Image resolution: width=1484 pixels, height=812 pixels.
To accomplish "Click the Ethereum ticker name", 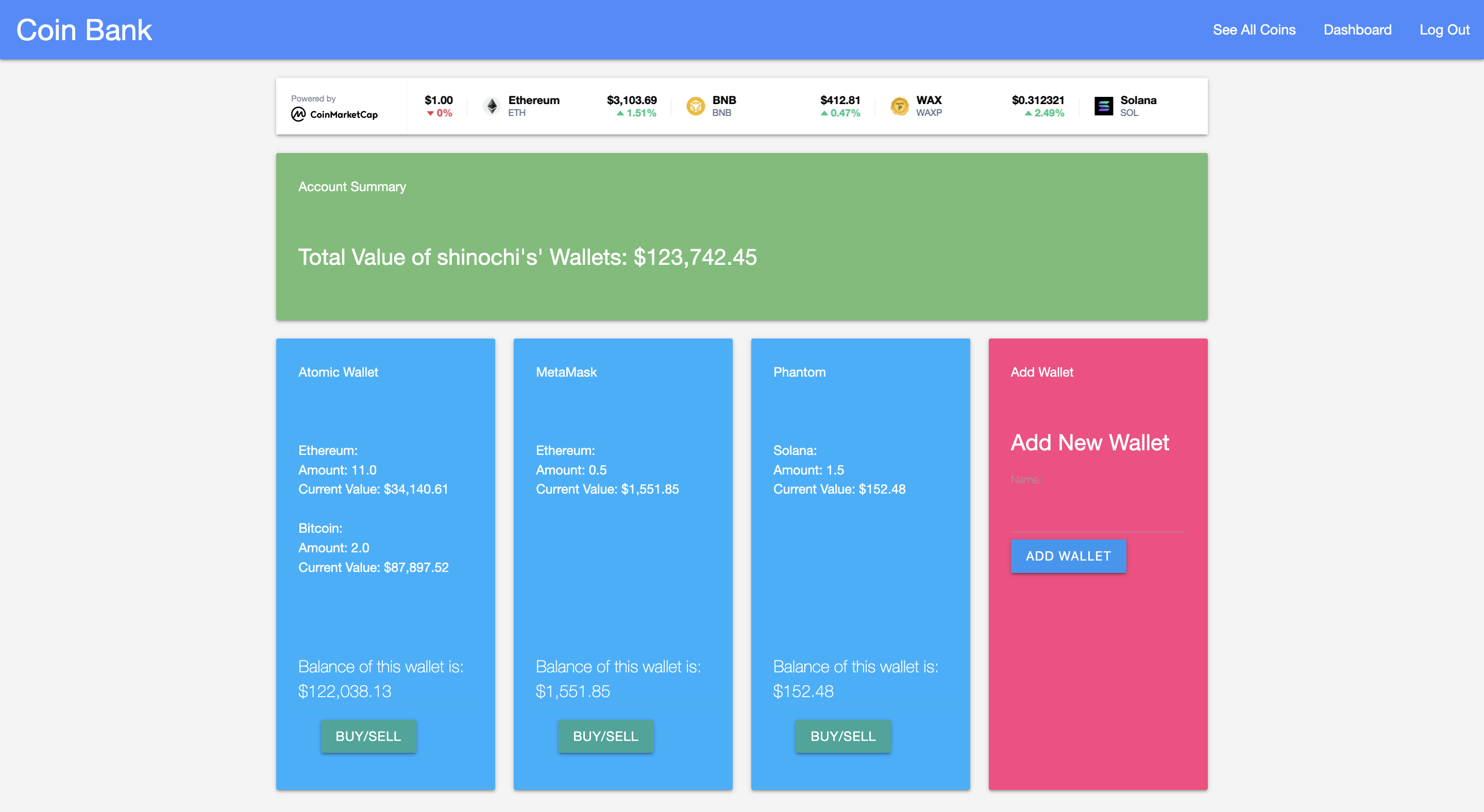I will tap(533, 100).
